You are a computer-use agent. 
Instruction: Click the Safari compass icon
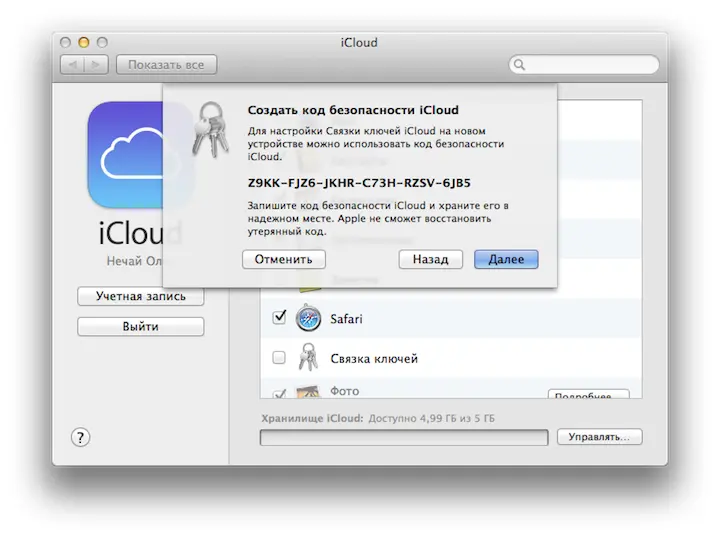tap(308, 318)
